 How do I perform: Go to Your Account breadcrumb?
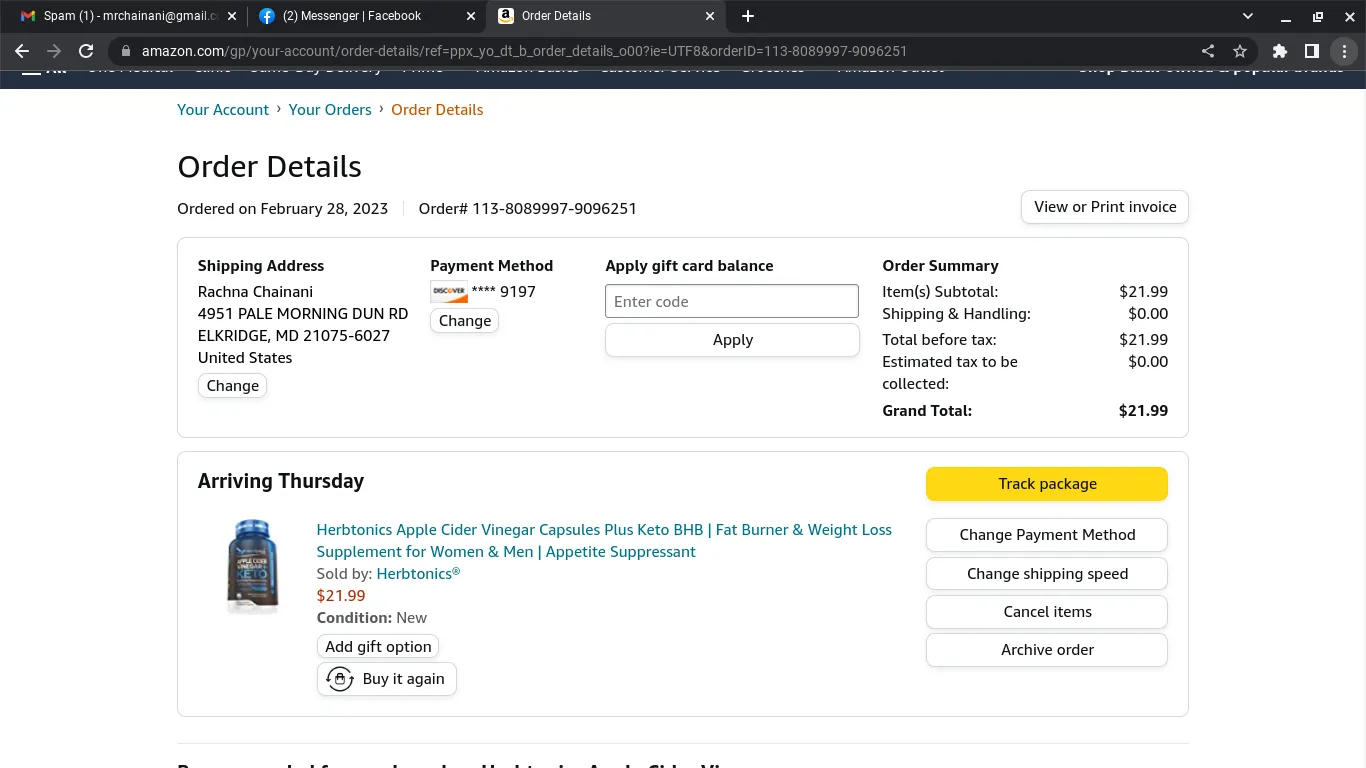coord(223,110)
